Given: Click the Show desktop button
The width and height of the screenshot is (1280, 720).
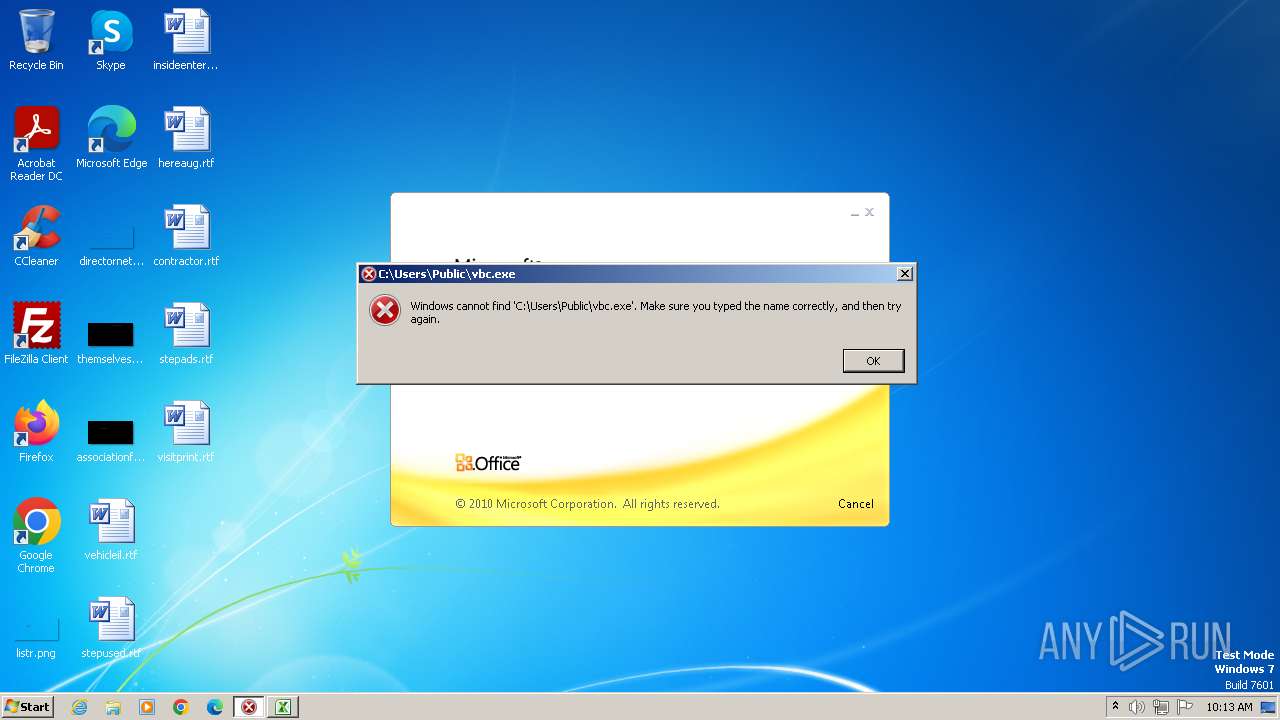Looking at the screenshot, I should [1269, 707].
